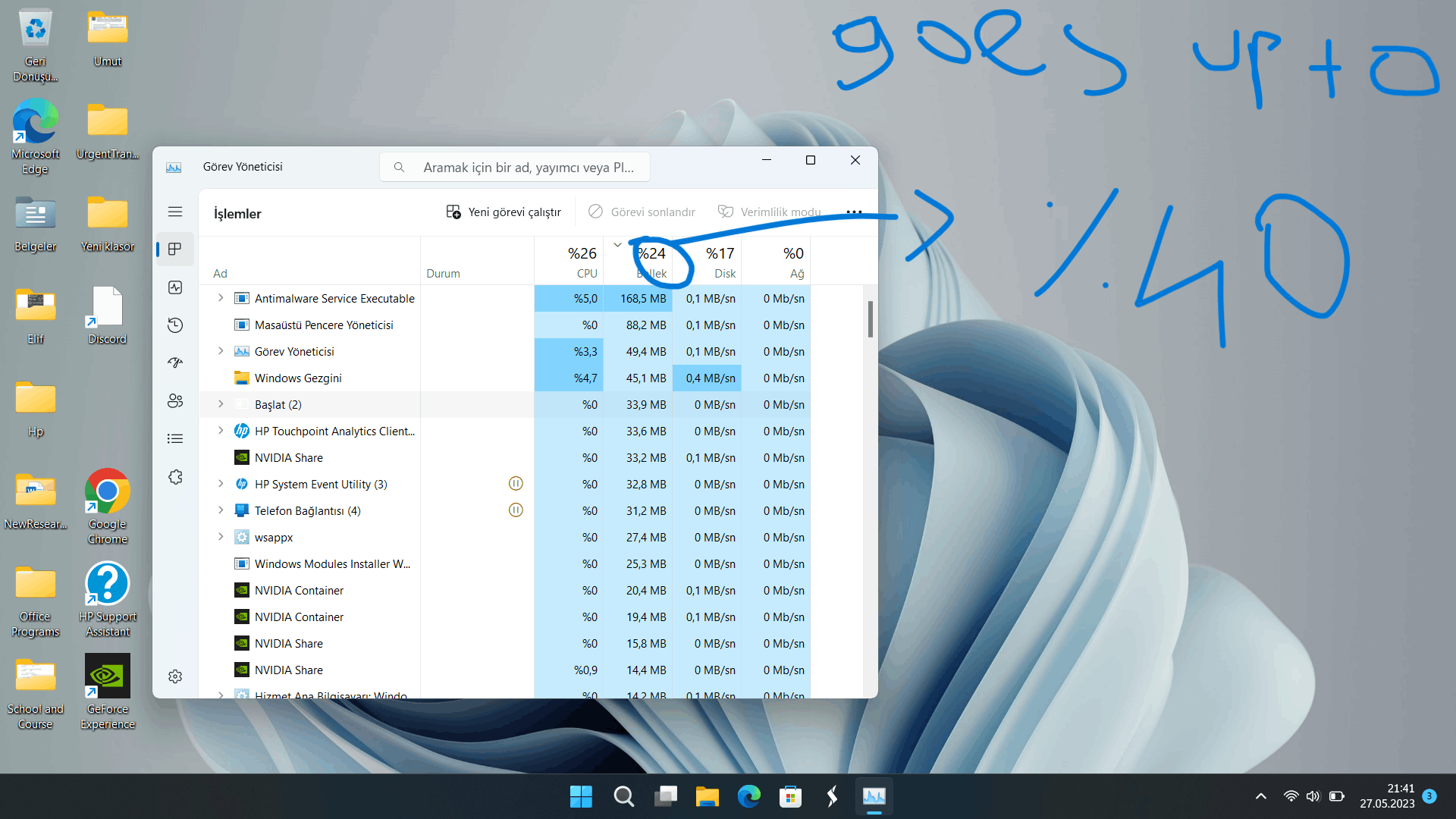Open the Services puzzle sidebar icon
Image resolution: width=1456 pixels, height=819 pixels.
point(175,477)
